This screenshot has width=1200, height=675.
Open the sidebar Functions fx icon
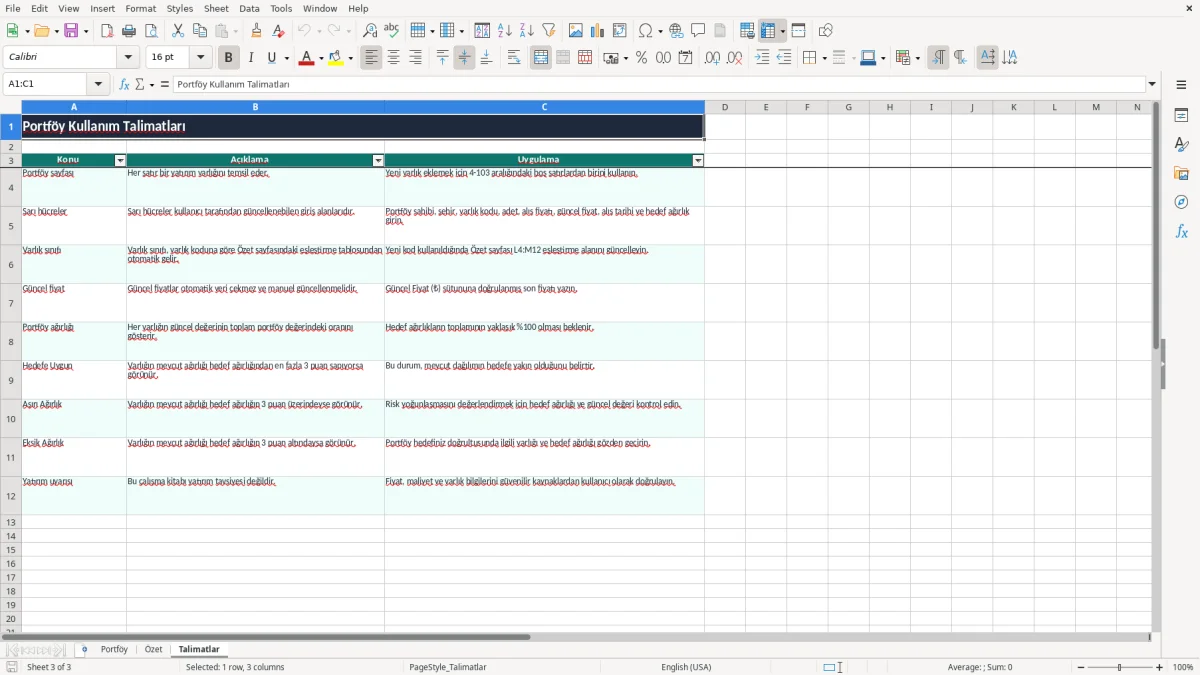(x=1181, y=231)
